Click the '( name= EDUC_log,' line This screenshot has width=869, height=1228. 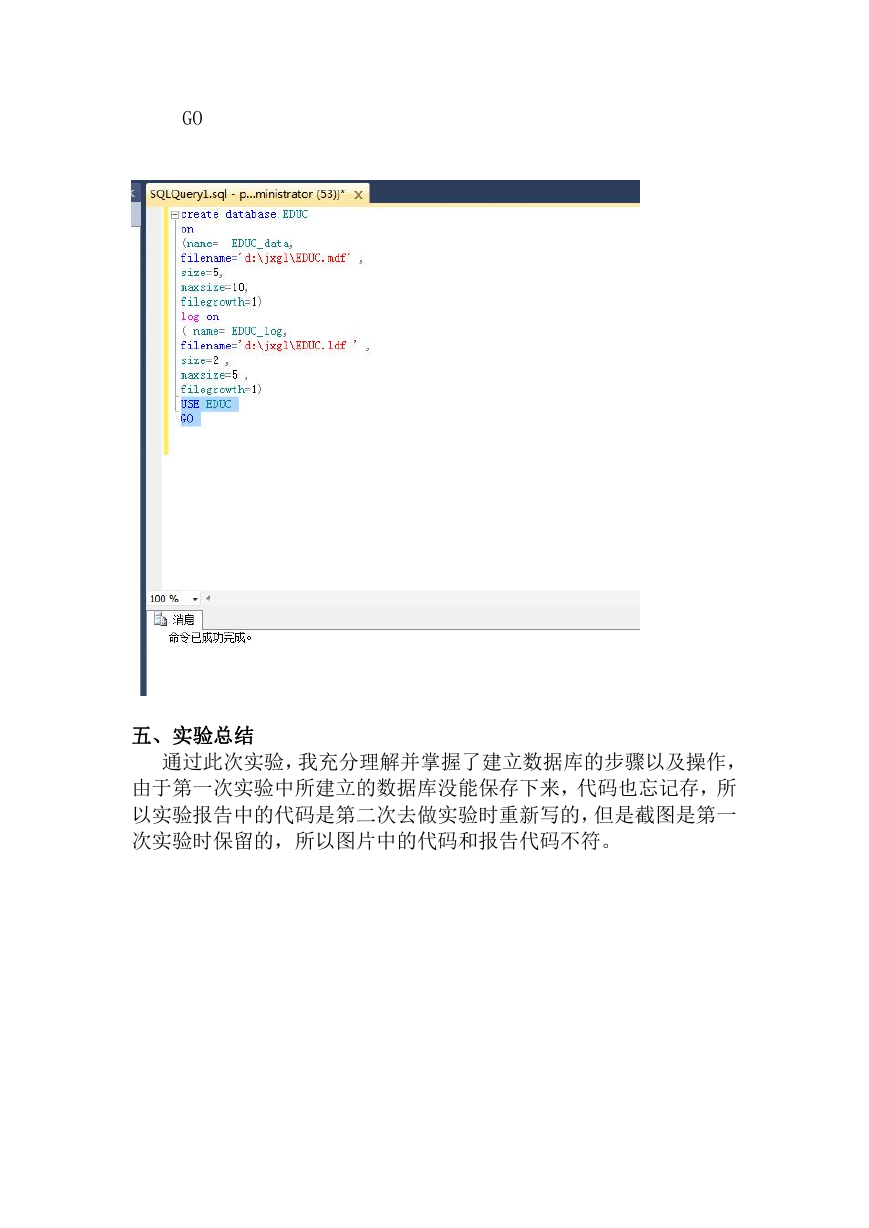click(x=234, y=331)
